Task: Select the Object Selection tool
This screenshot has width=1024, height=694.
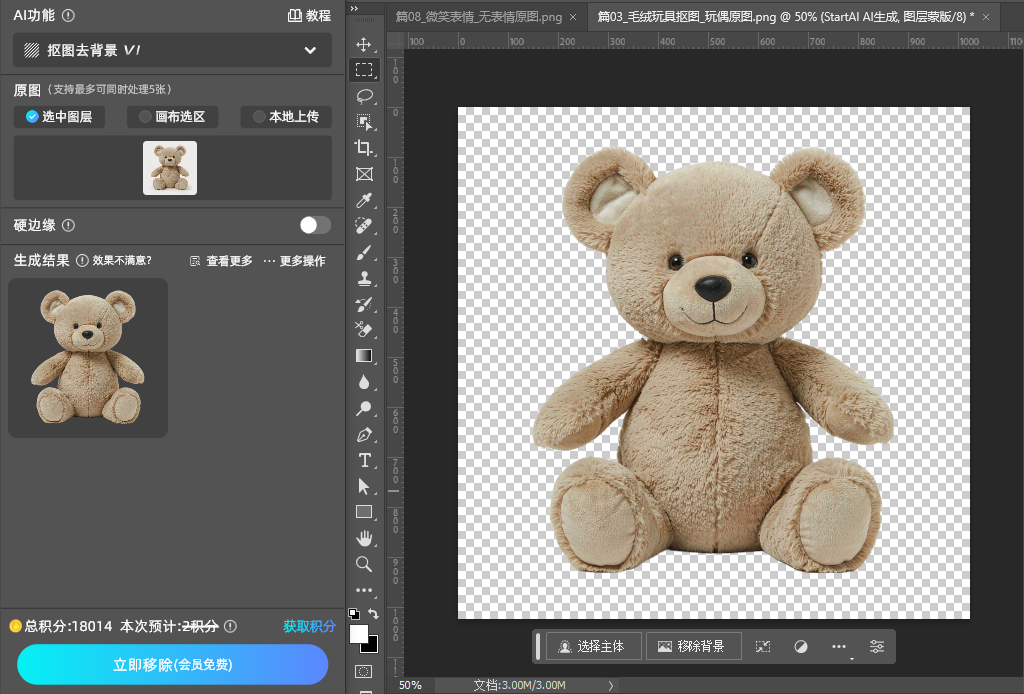Action: (364, 122)
